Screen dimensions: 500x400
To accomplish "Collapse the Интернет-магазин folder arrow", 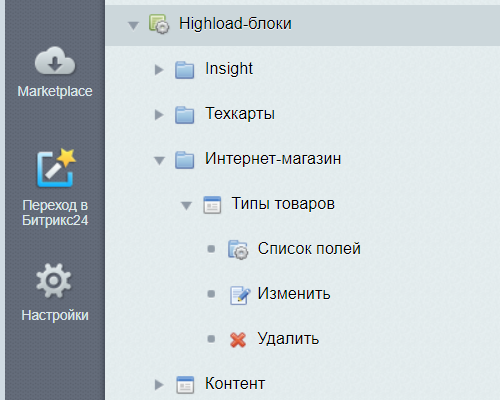I will [x=159, y=161].
